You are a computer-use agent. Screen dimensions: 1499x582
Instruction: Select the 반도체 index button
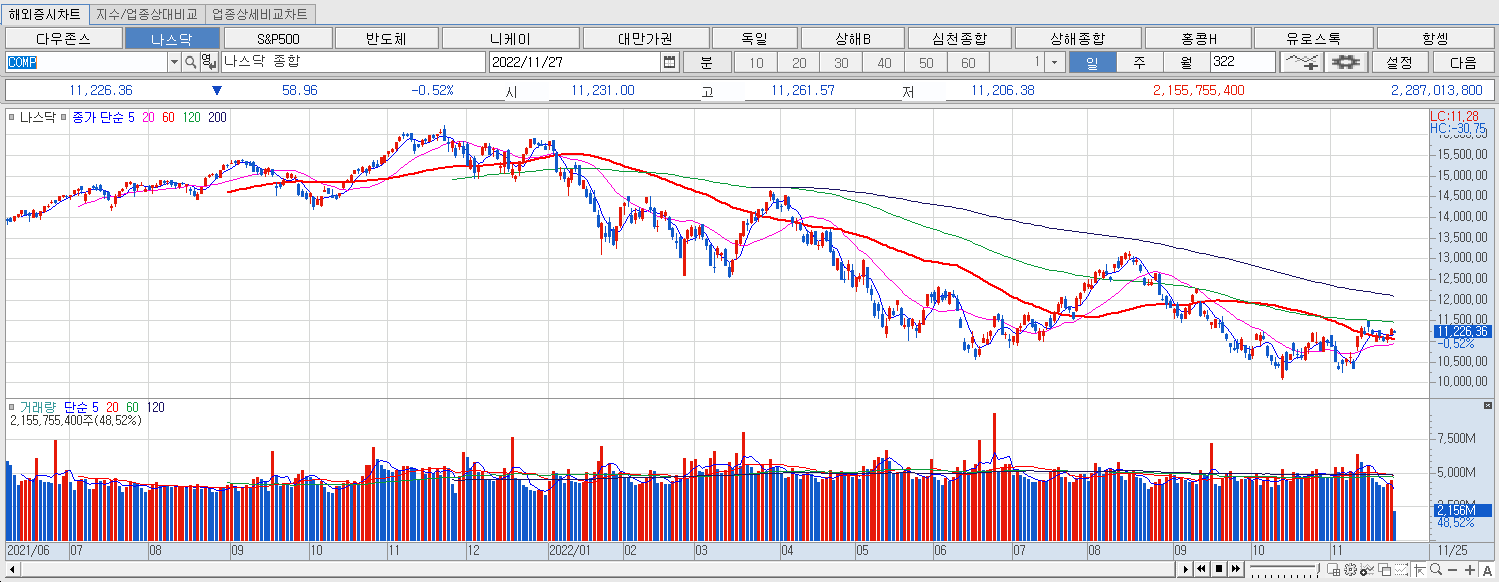coord(386,38)
